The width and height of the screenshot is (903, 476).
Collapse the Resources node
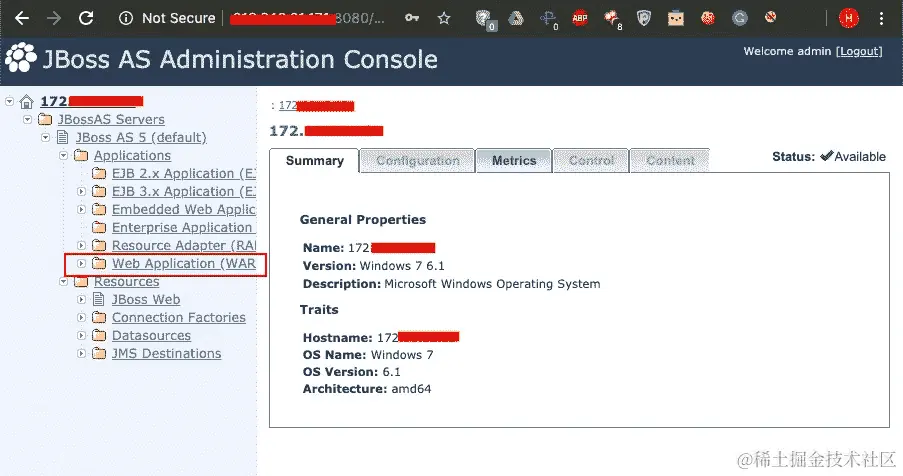tap(63, 281)
